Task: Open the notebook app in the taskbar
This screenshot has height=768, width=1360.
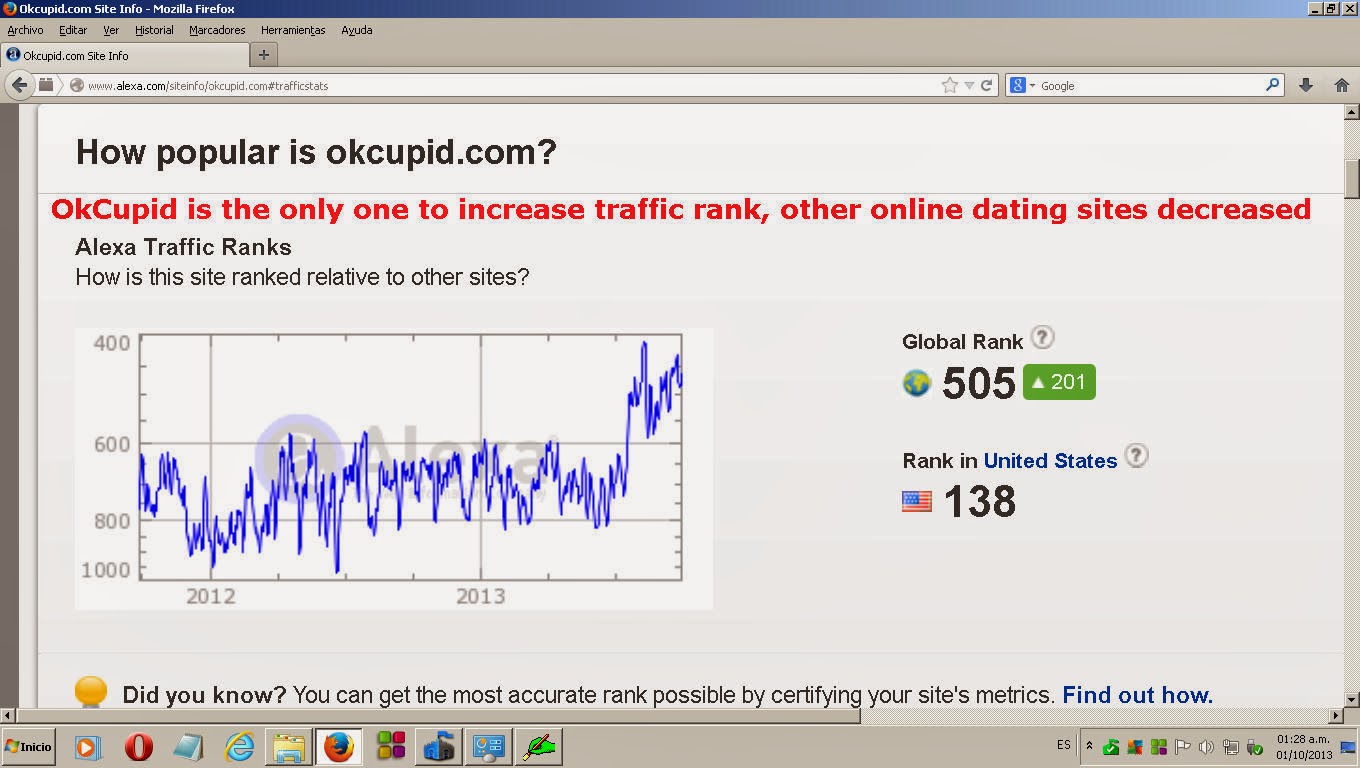Action: (188, 747)
